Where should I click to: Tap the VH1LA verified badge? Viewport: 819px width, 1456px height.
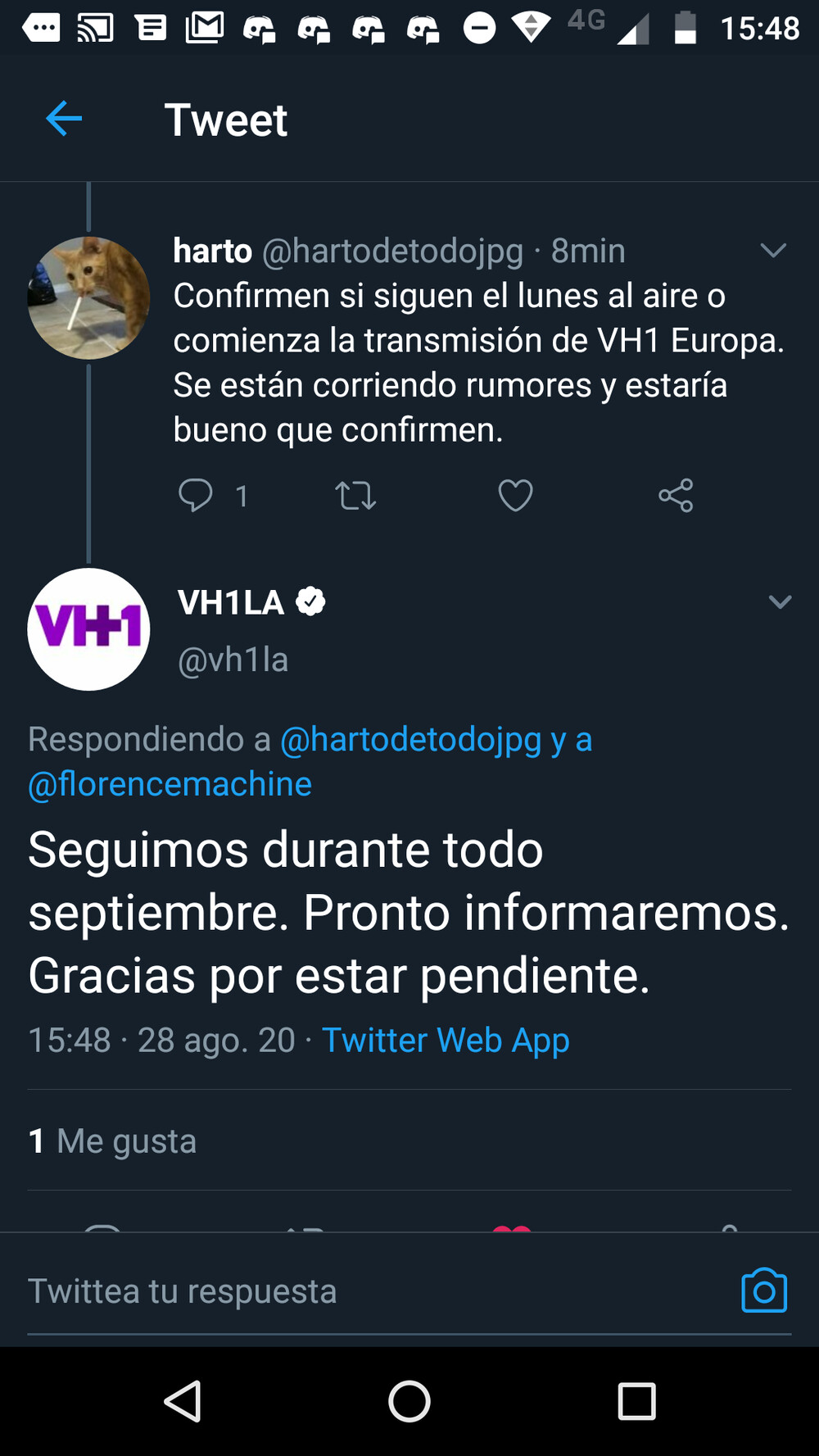(x=310, y=602)
